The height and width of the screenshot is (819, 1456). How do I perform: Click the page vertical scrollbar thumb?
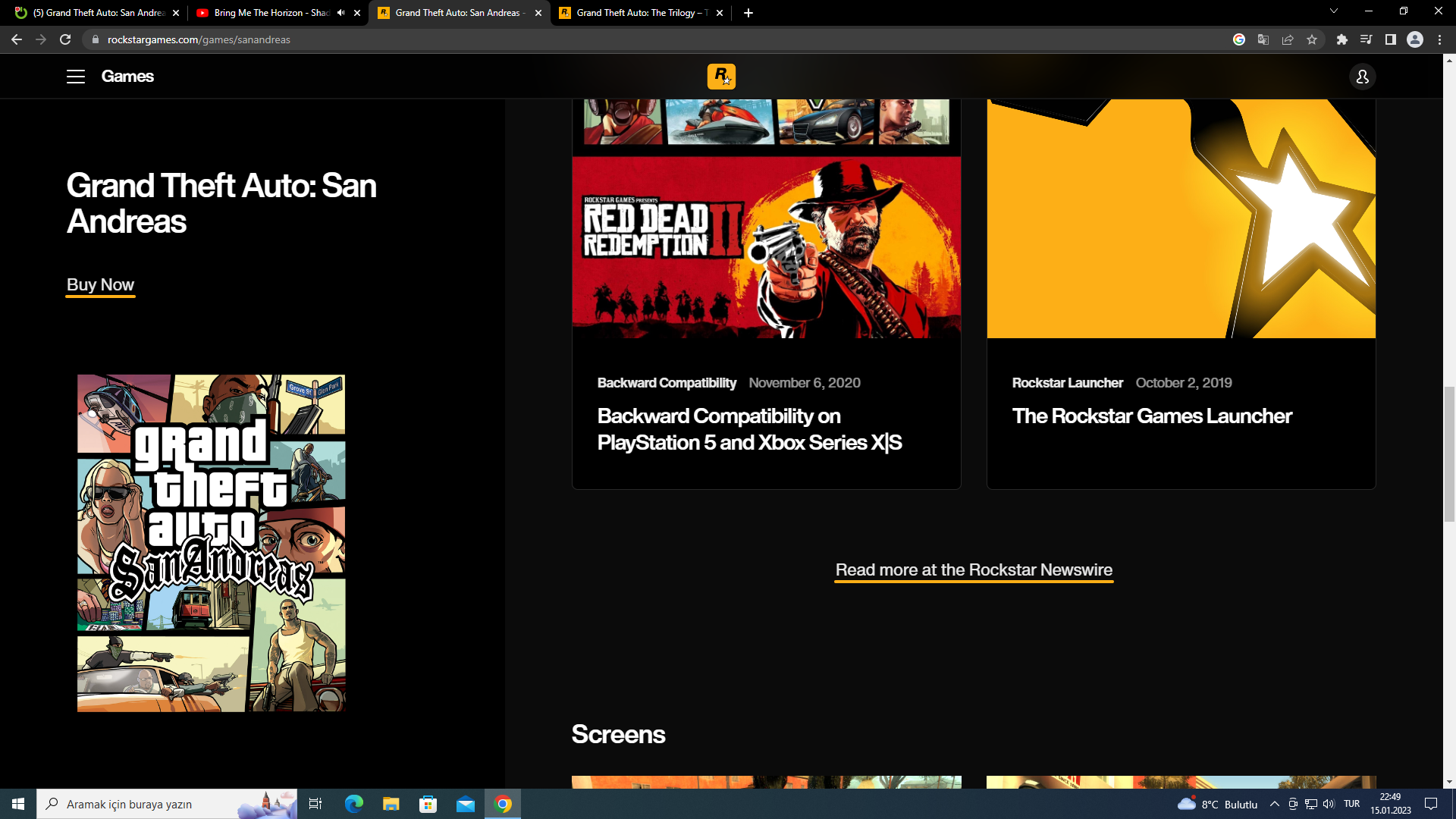pyautogui.click(x=1449, y=453)
